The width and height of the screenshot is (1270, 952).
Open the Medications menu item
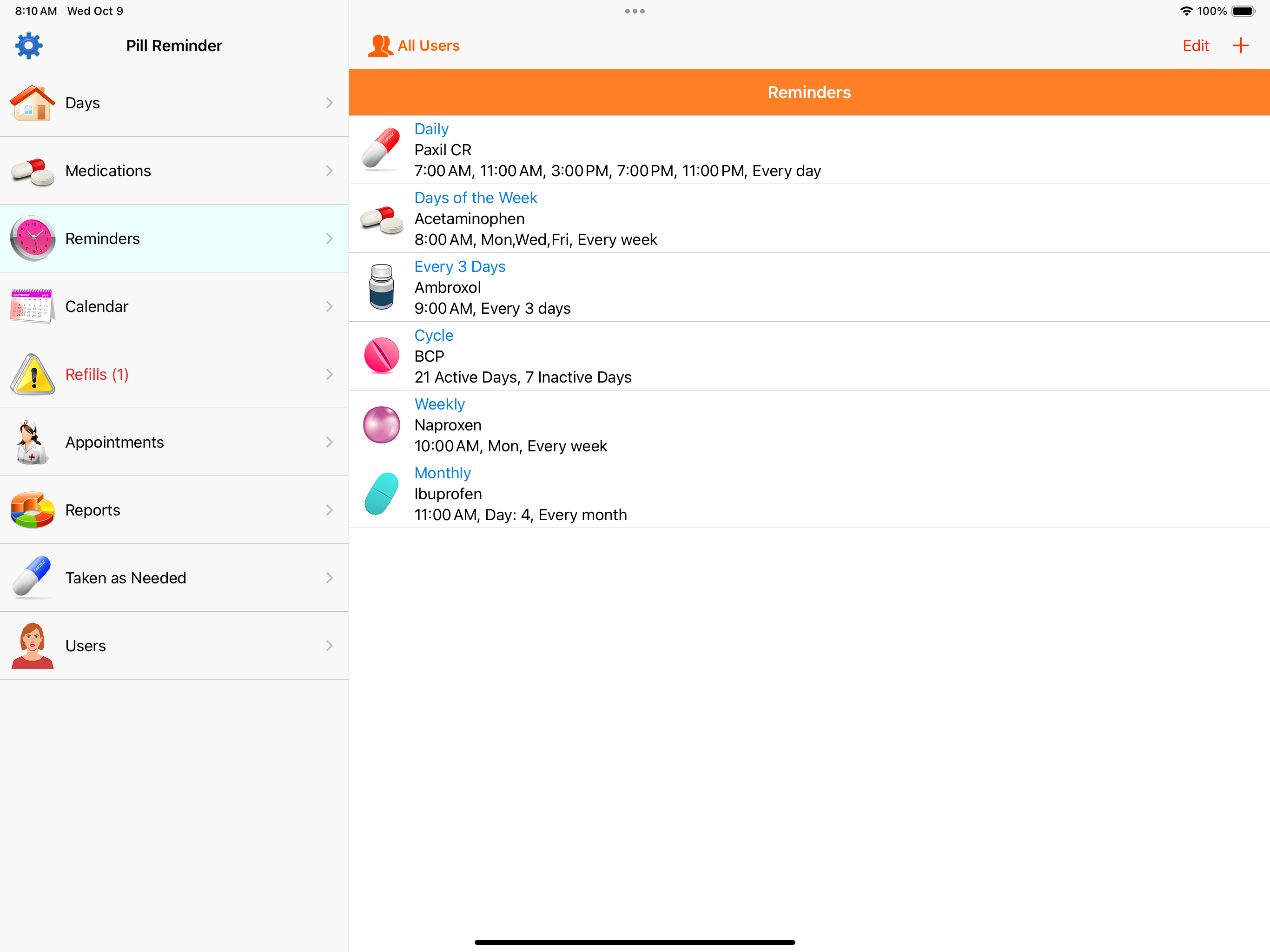point(174,171)
